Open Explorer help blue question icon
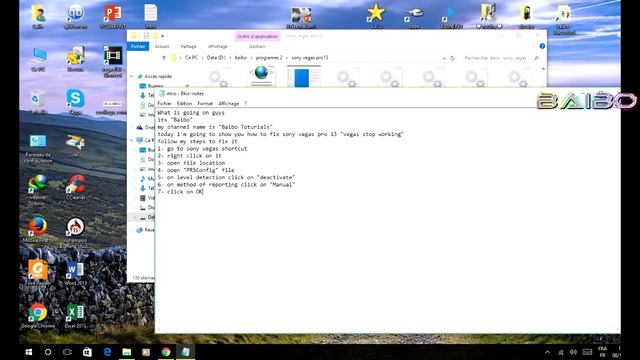The image size is (640, 360). 542,46
